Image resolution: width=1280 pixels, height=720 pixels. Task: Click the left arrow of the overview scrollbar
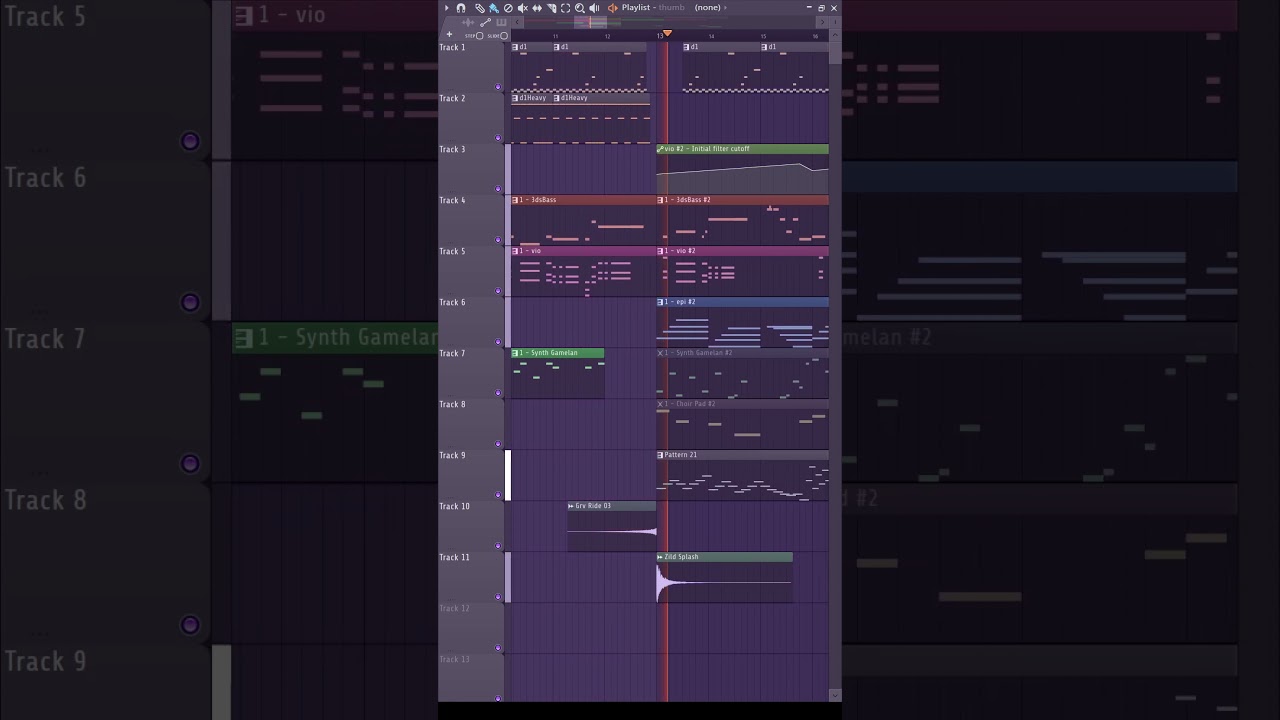pos(517,22)
